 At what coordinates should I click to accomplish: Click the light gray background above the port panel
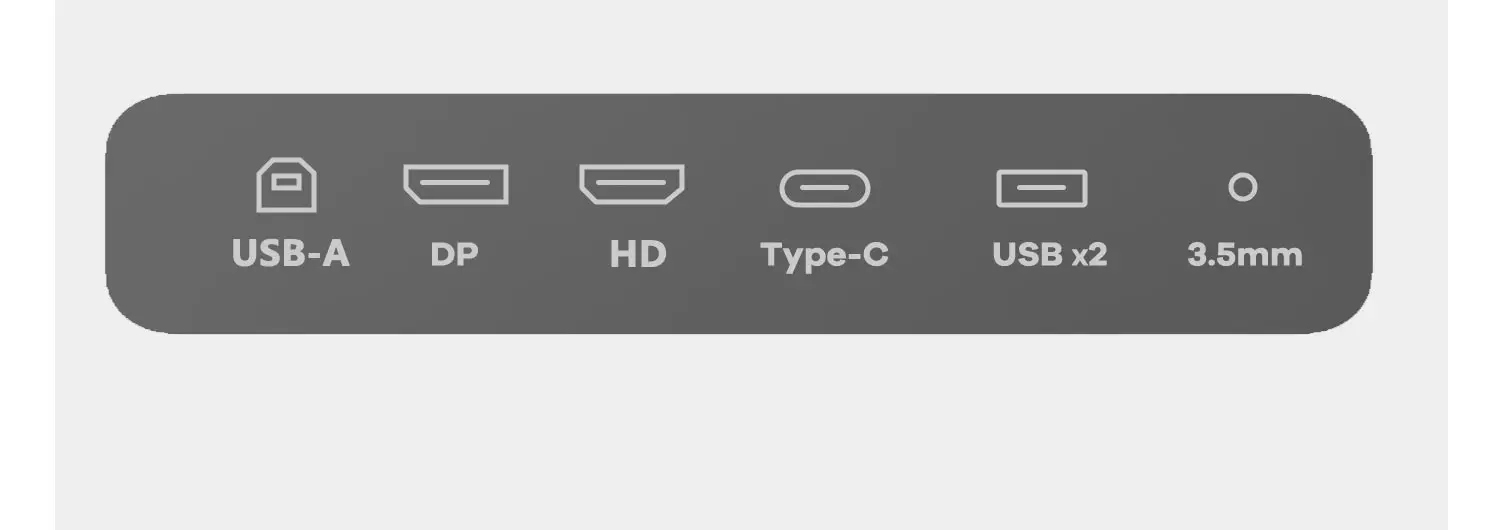(750, 45)
